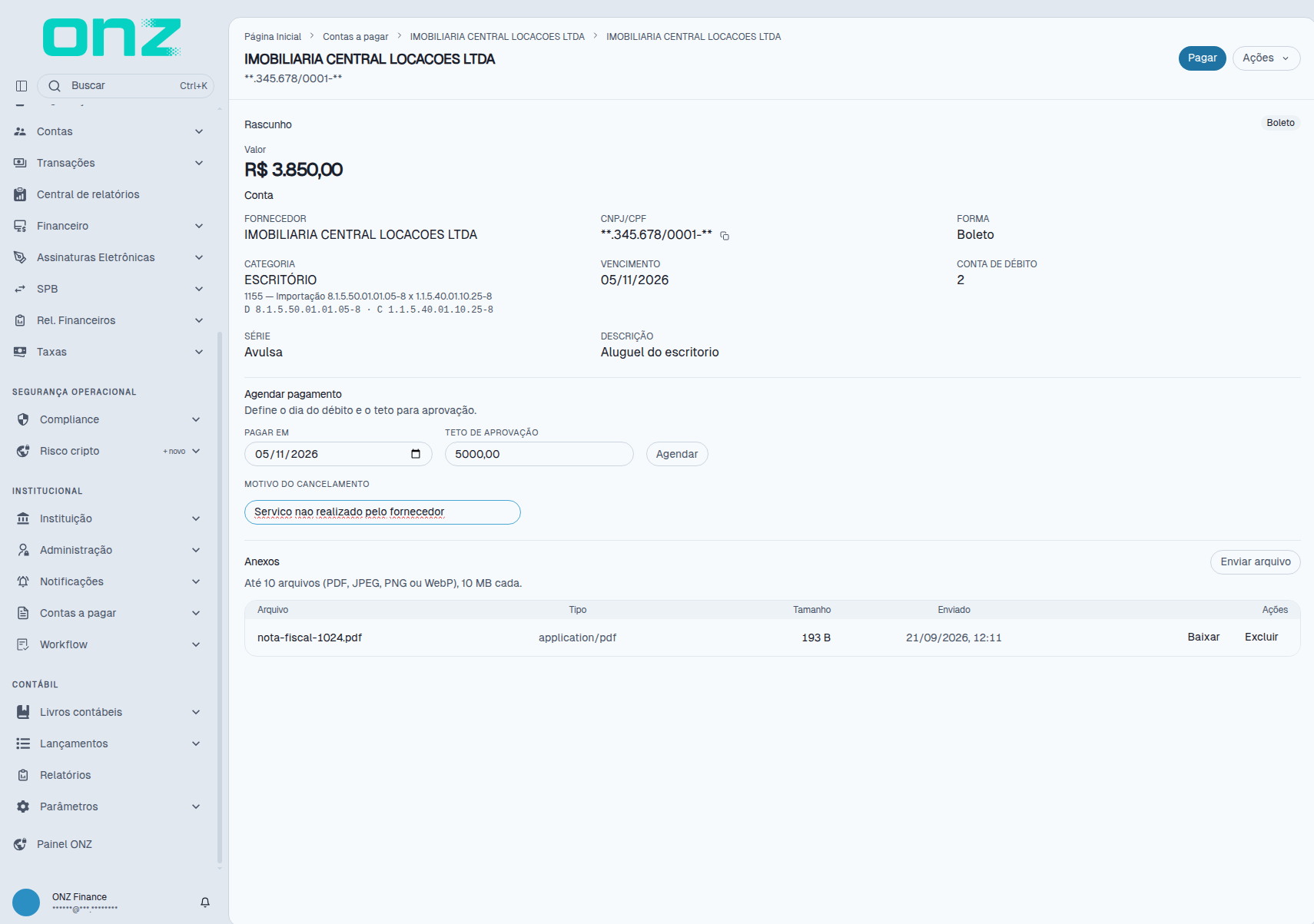This screenshot has width=1314, height=924.
Task: Expand the Financeiro section chevron
Action: [199, 226]
